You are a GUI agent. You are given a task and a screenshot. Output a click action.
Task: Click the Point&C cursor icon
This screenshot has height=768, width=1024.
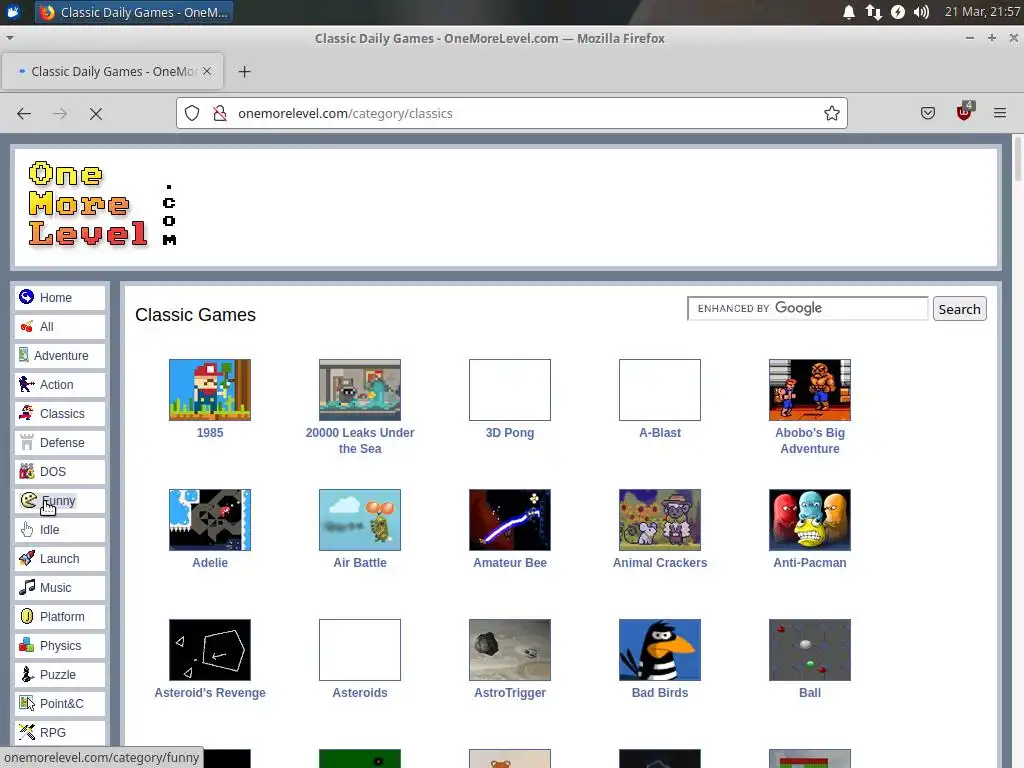[x=26, y=703]
